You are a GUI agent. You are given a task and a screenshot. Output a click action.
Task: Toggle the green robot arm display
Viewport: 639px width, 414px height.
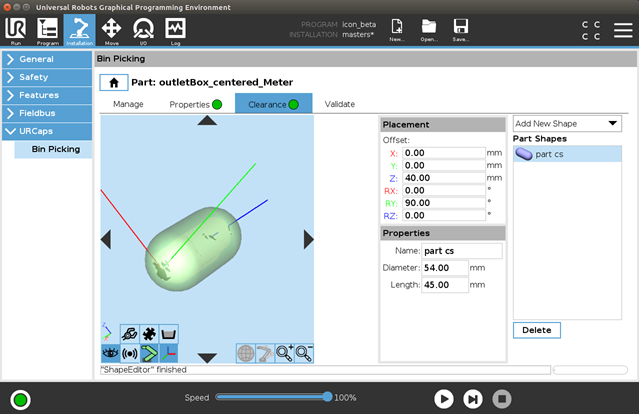click(149, 353)
